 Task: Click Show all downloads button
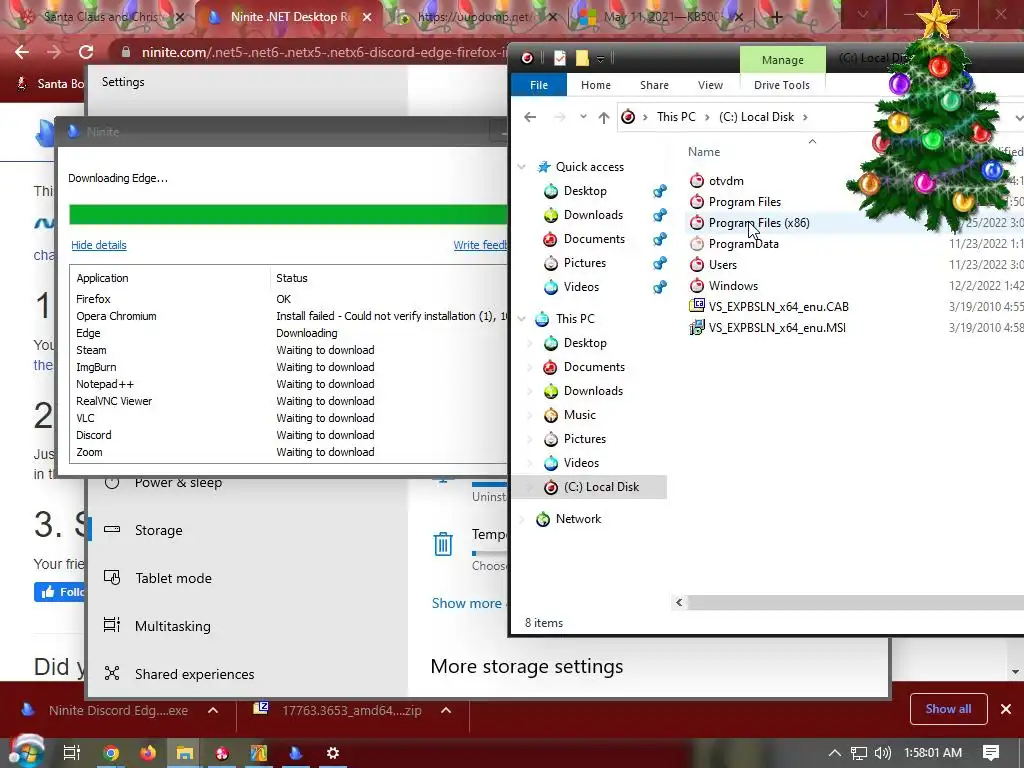[948, 709]
